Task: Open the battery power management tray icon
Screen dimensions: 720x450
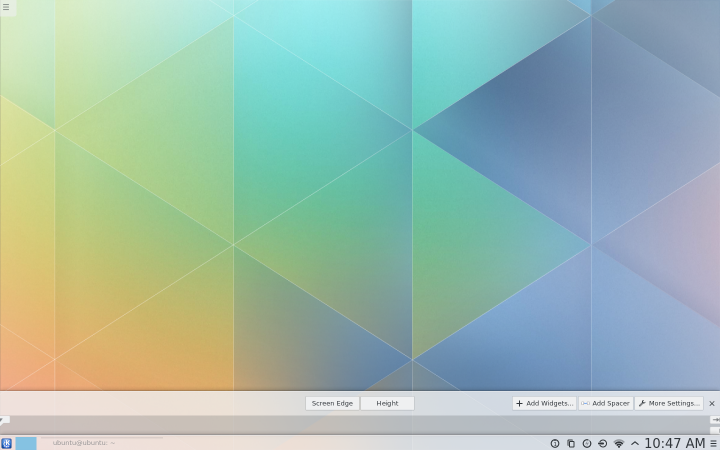Action: pyautogui.click(x=586, y=443)
